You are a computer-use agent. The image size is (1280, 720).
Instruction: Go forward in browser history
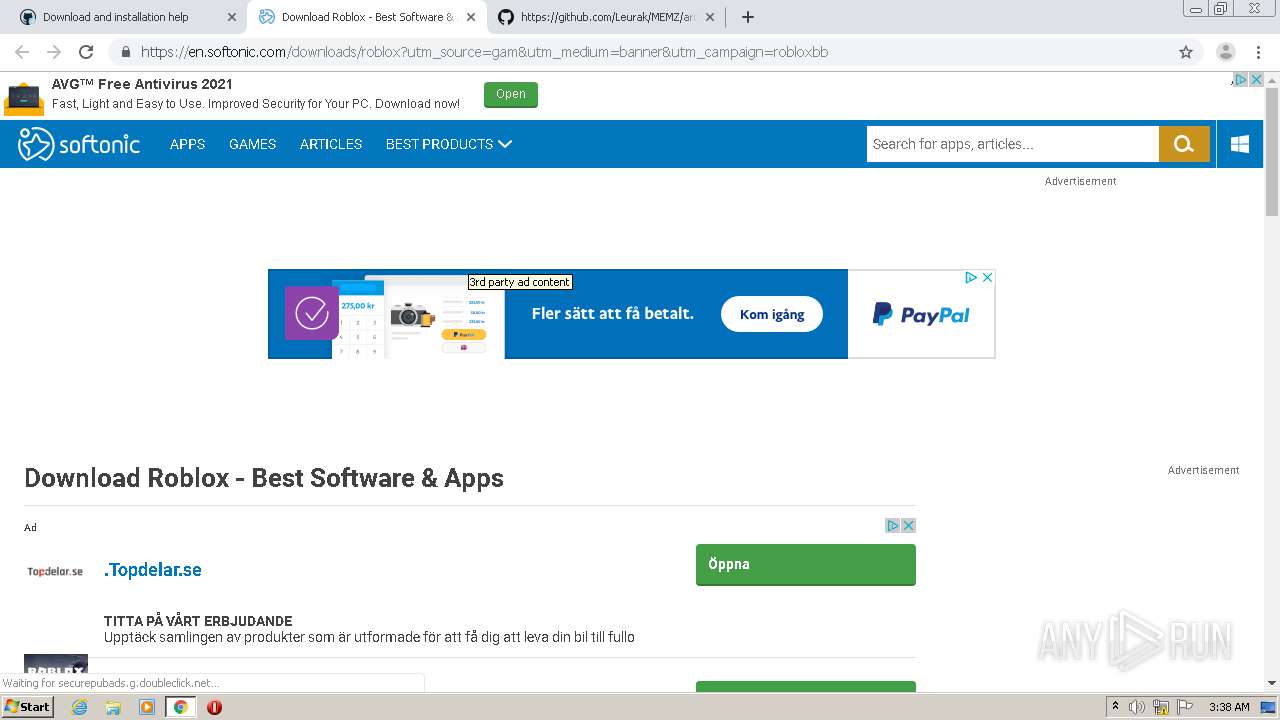(54, 52)
